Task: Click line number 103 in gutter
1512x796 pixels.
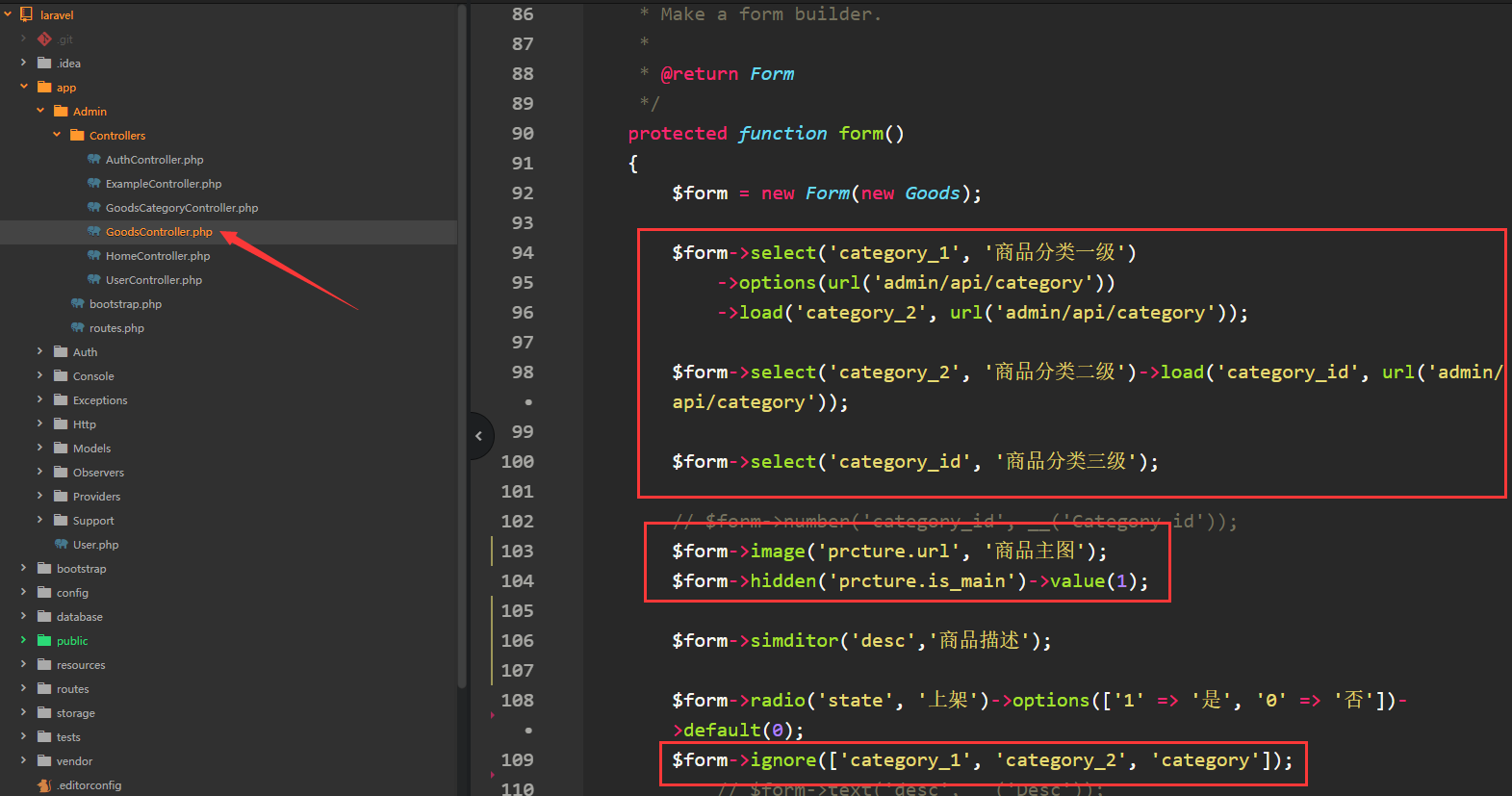Action: [517, 552]
